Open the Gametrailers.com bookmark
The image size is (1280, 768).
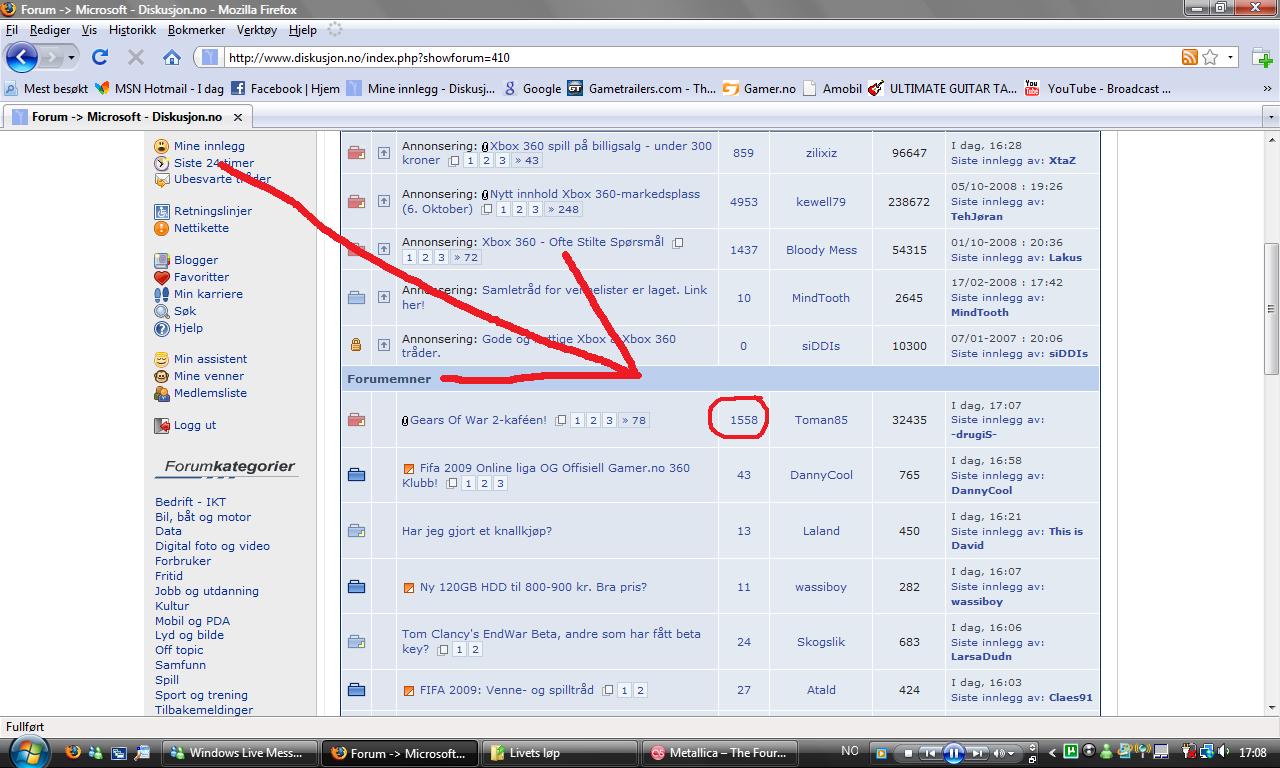pos(641,88)
